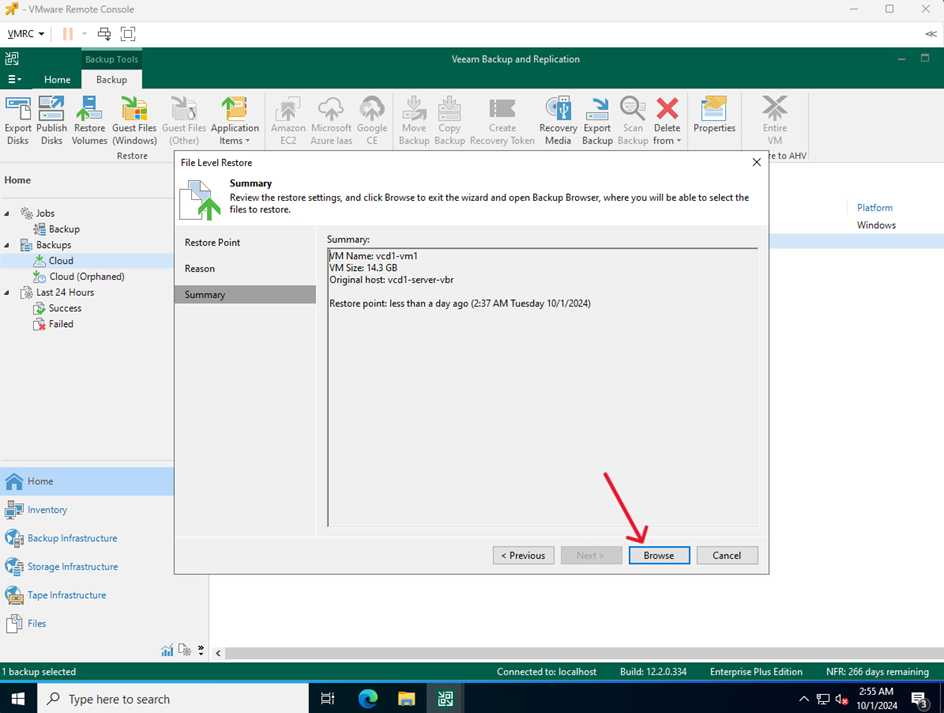Screen dimensions: 944x713
Task: Select Cloud (Orphaned) in the tree
Action: click(x=87, y=277)
